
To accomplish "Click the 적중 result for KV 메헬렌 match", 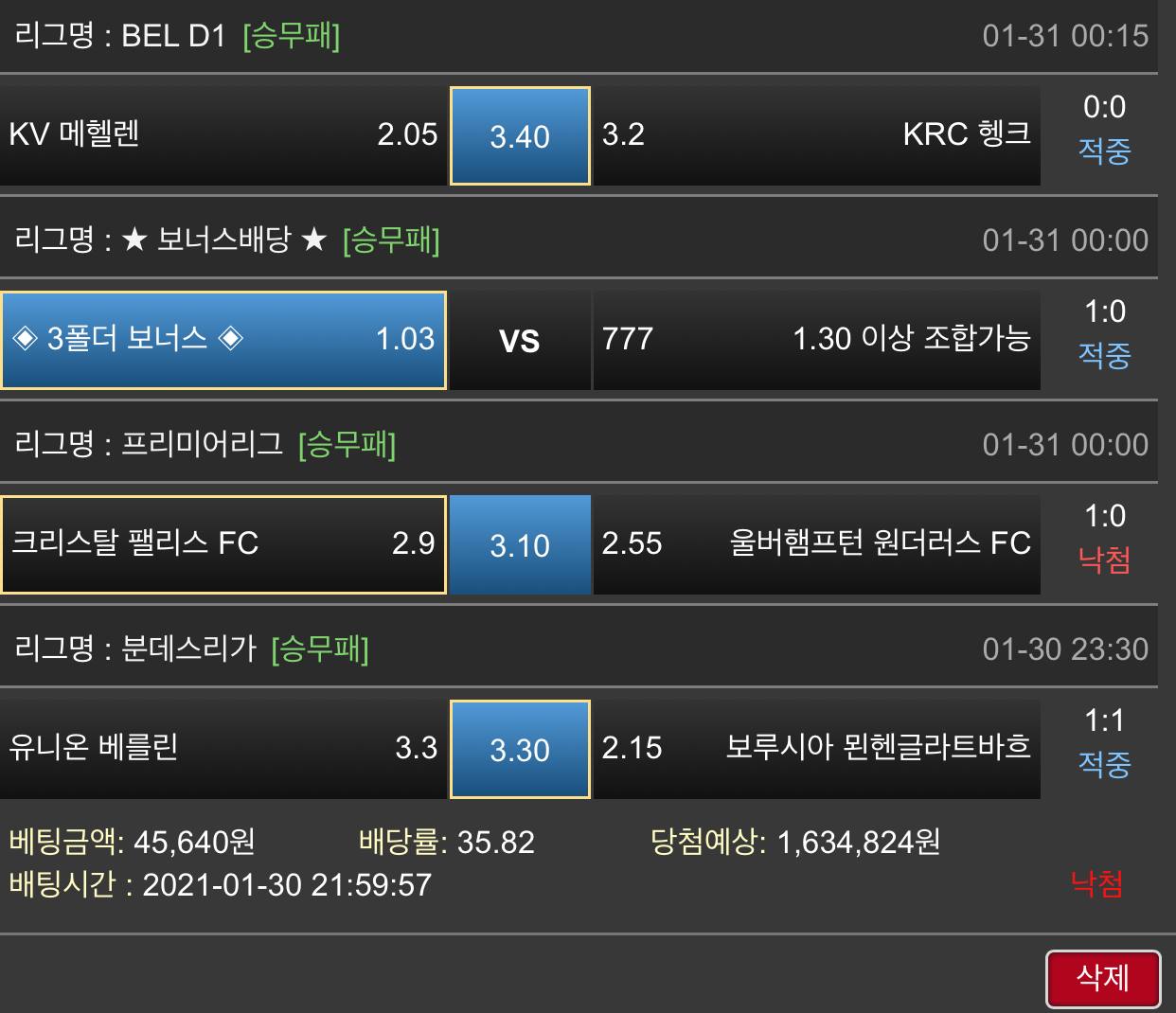I will [1104, 151].
